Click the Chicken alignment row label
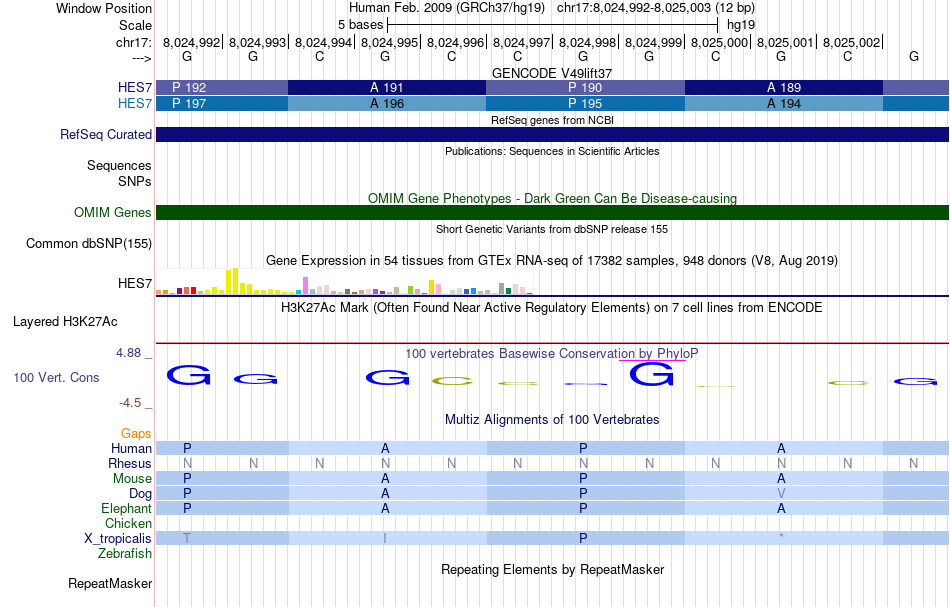 coord(128,523)
